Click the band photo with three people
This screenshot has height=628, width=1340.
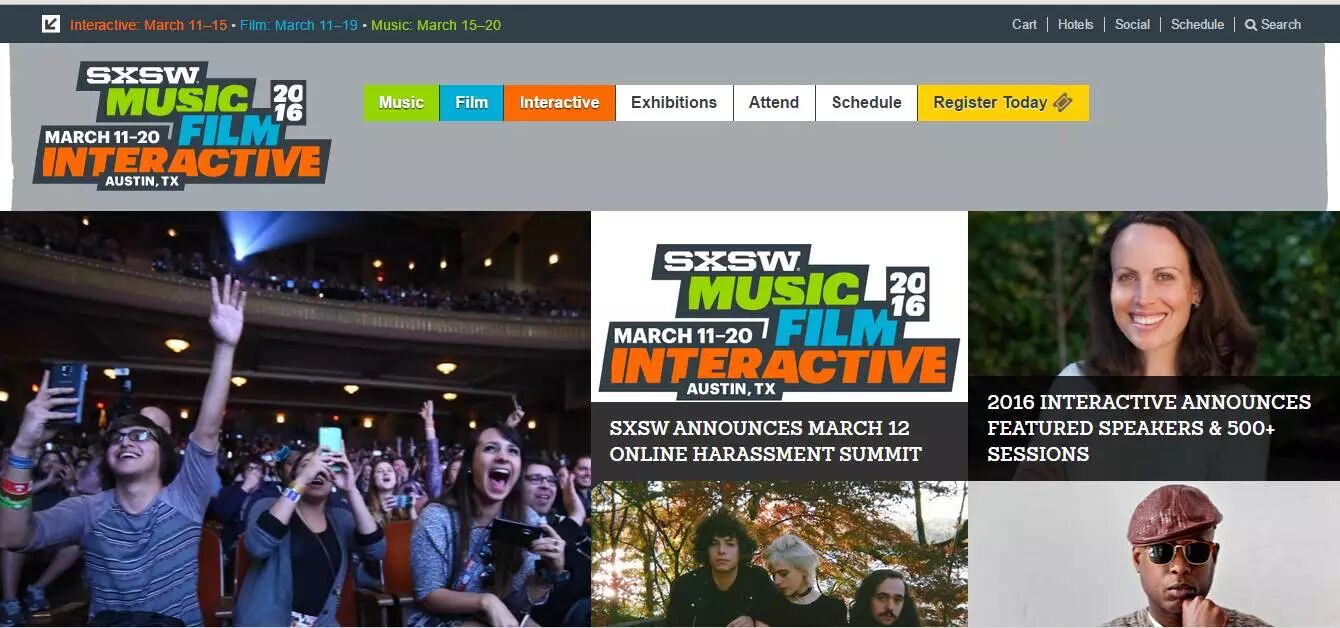click(x=779, y=554)
